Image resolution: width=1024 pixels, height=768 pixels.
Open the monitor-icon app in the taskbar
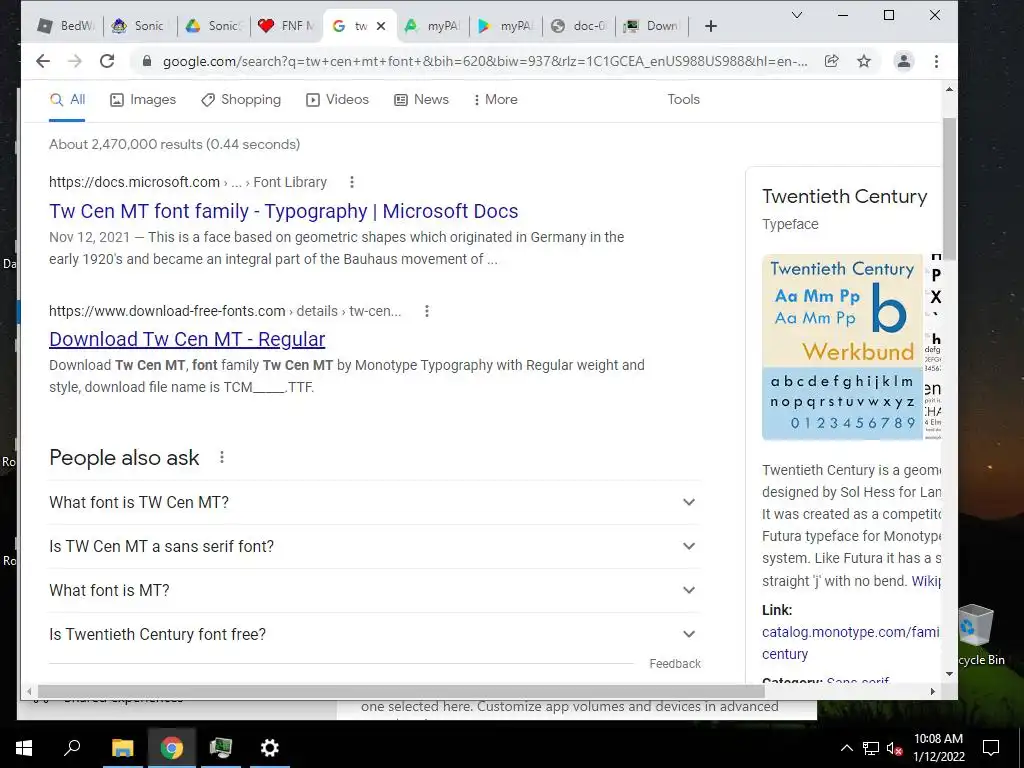pyautogui.click(x=221, y=748)
